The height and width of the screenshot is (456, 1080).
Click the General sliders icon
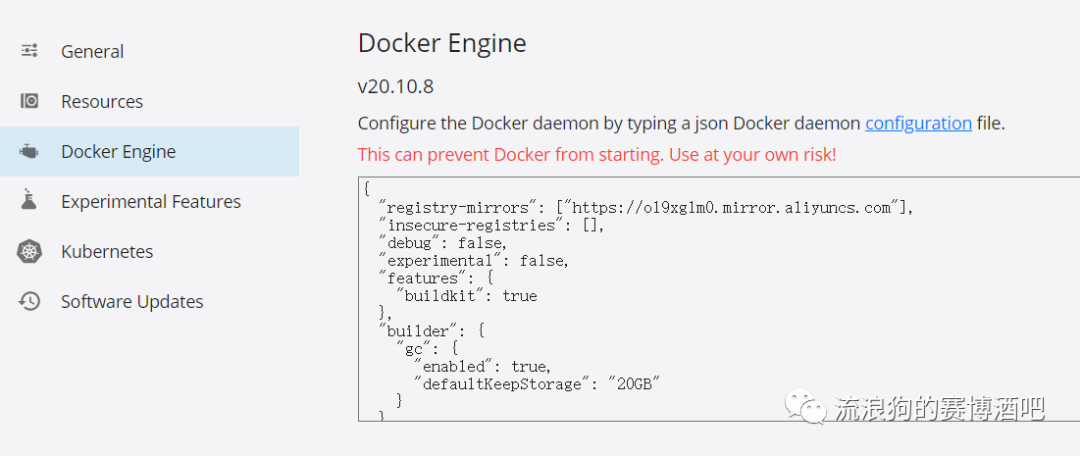tap(30, 51)
